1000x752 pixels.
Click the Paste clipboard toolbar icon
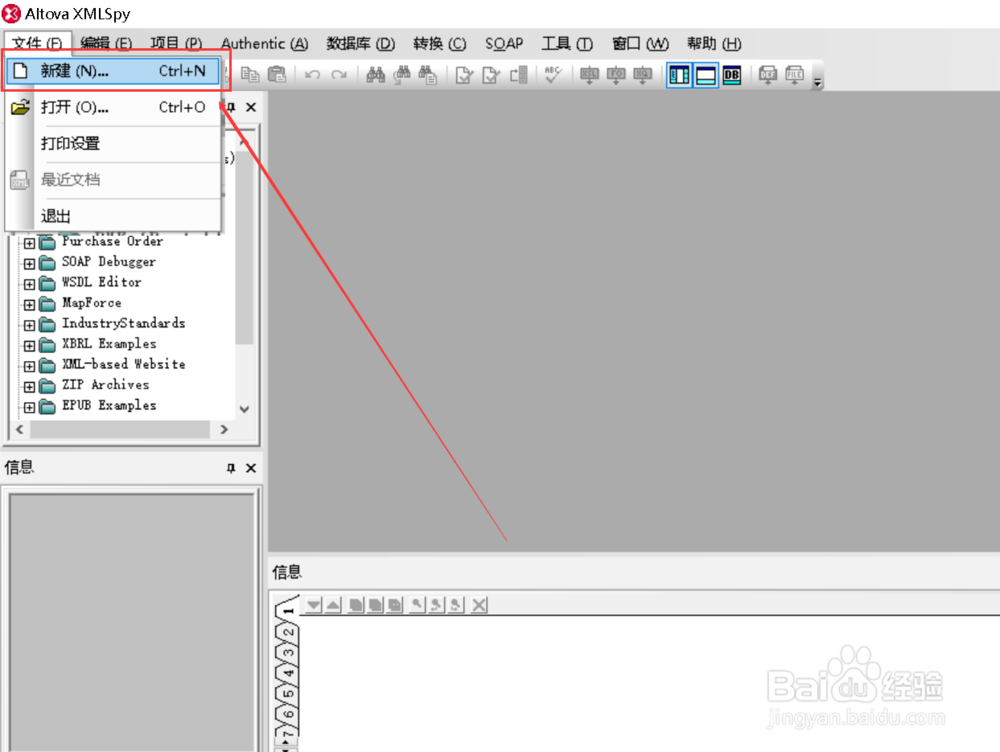pos(276,75)
